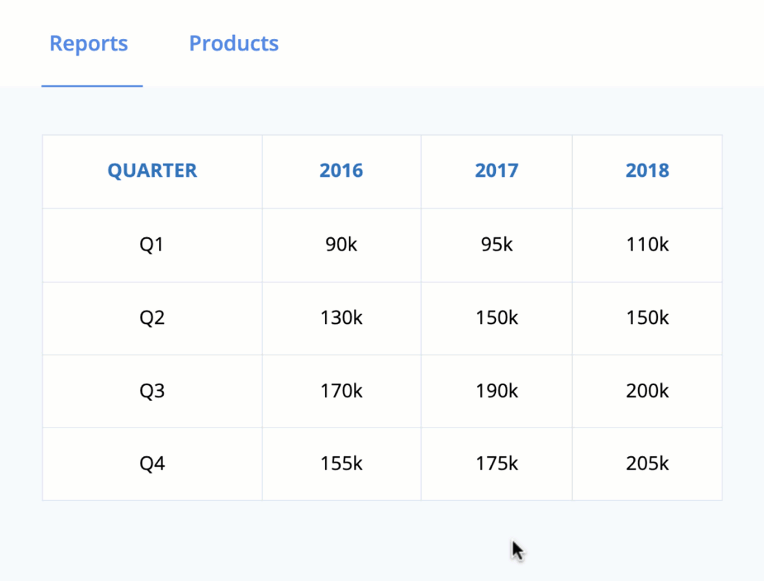Select the Q2 row label
This screenshot has height=581, width=764.
(x=152, y=318)
